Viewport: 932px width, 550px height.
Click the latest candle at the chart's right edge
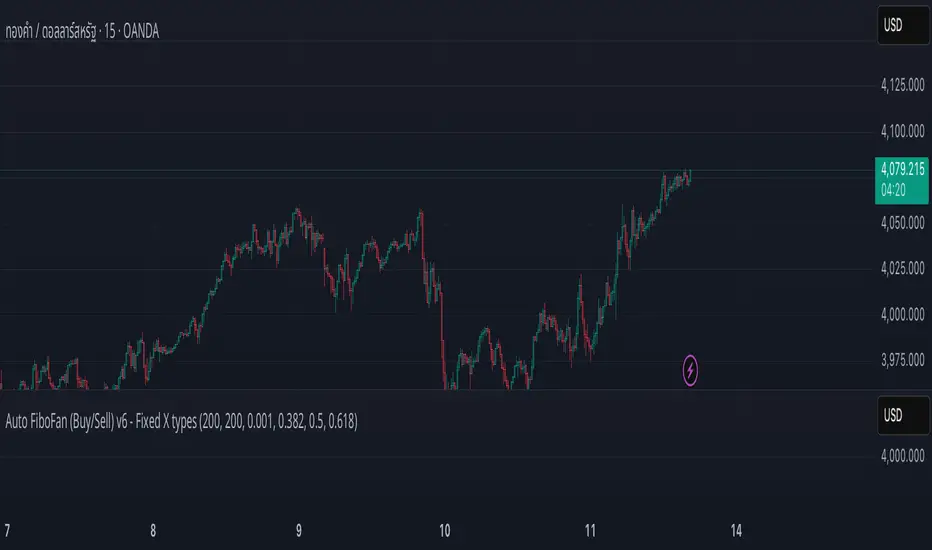690,177
